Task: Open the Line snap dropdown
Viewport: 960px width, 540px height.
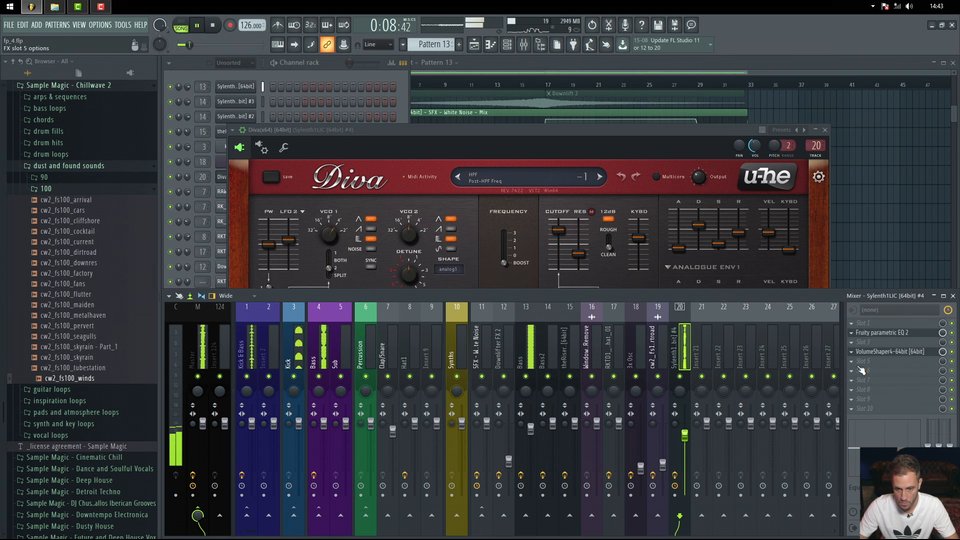Action: point(378,44)
